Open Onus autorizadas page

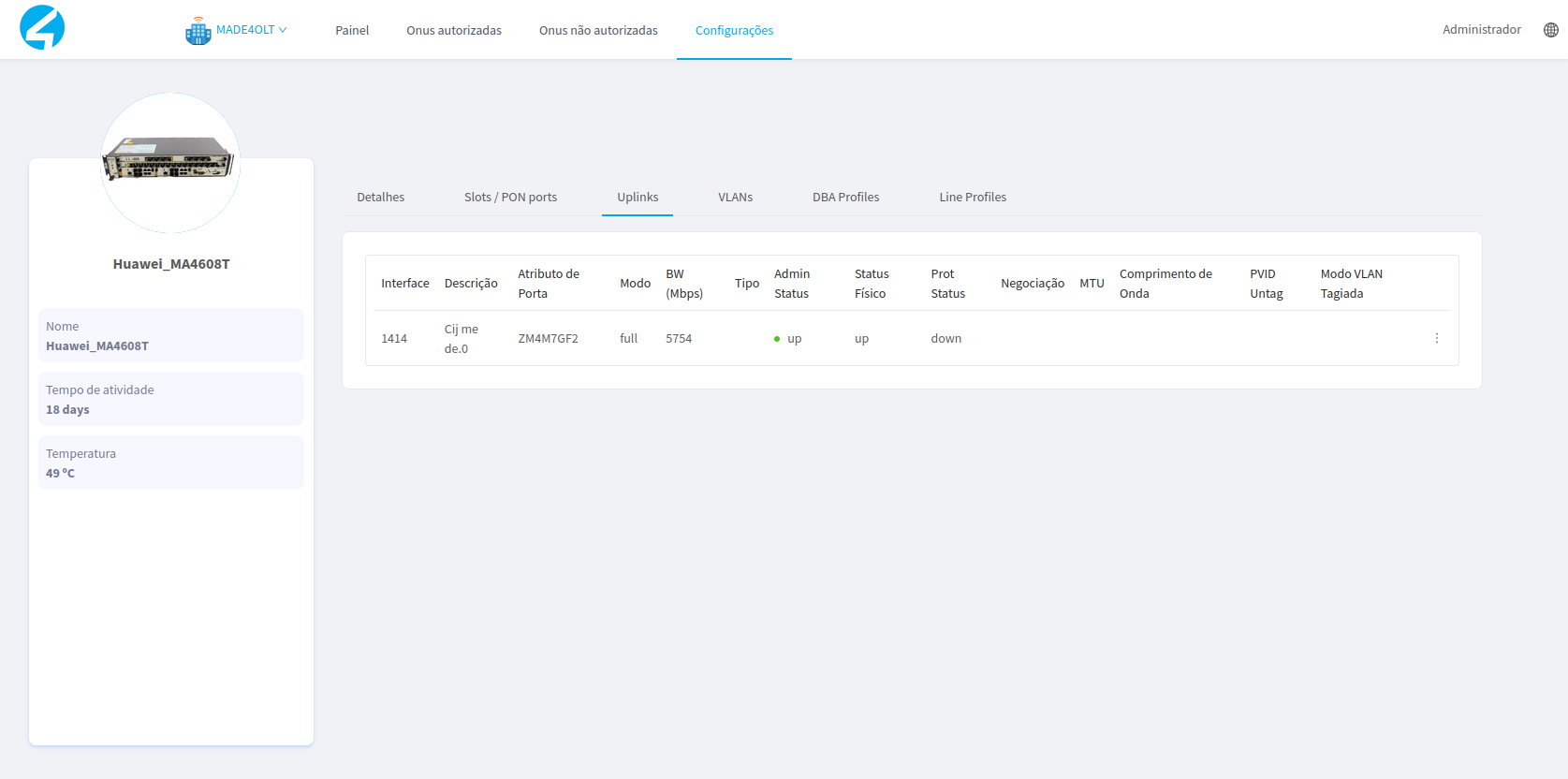[x=453, y=30]
